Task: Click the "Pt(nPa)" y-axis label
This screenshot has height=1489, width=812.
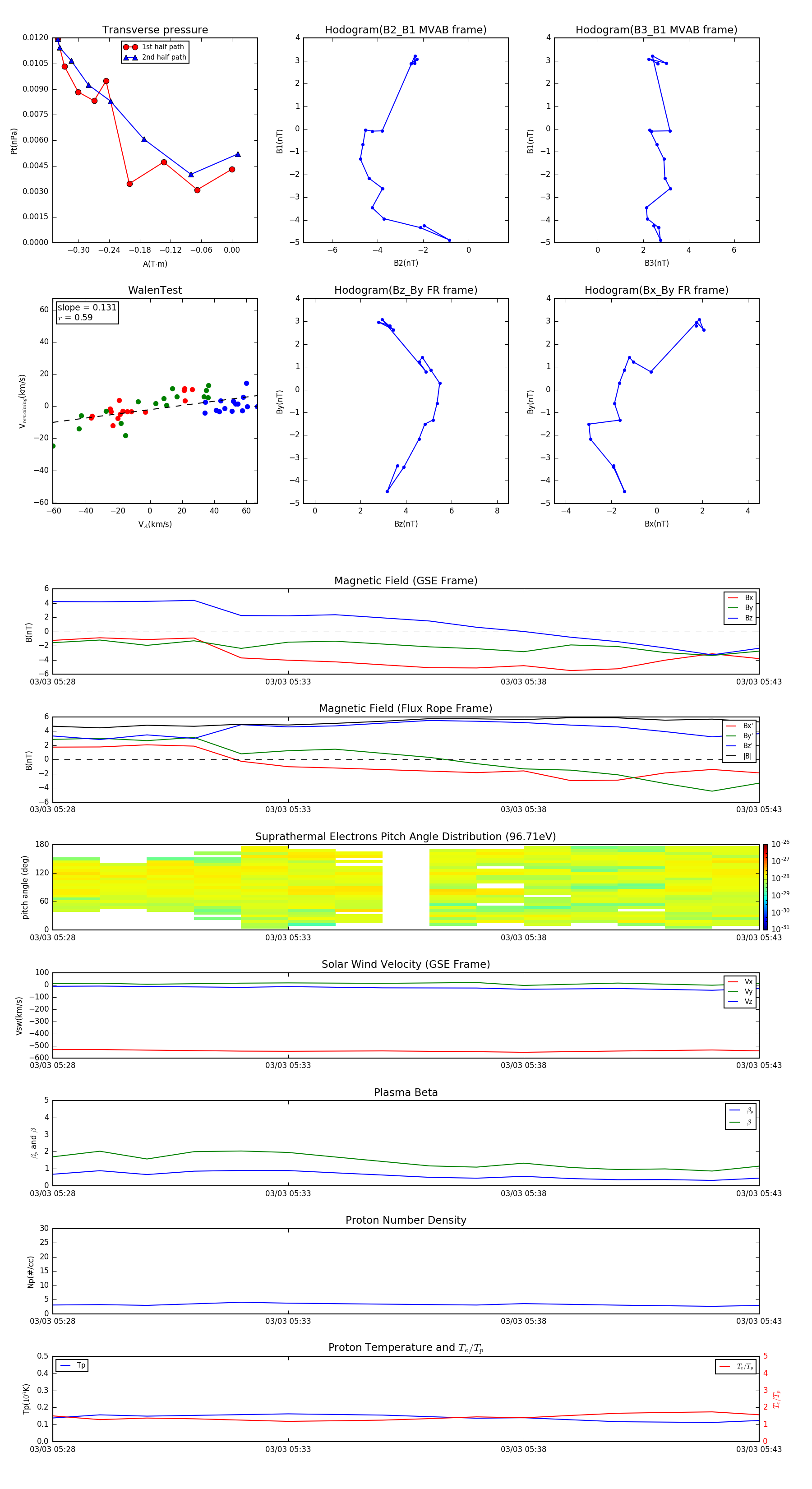Action: point(14,141)
